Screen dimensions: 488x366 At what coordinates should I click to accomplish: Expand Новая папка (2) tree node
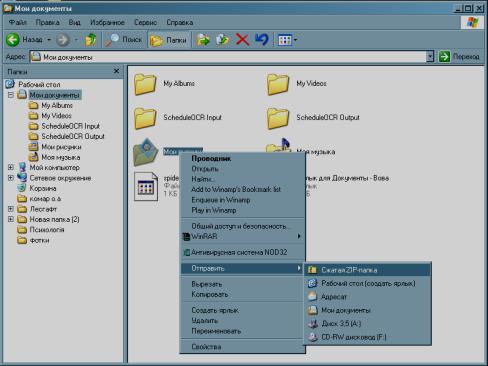click(11, 219)
